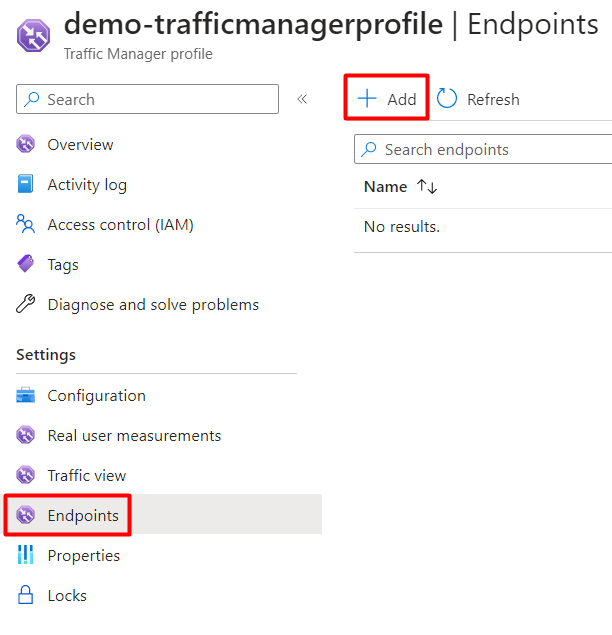Open the Configuration settings page
Image resolution: width=612 pixels, height=635 pixels.
tap(96, 396)
